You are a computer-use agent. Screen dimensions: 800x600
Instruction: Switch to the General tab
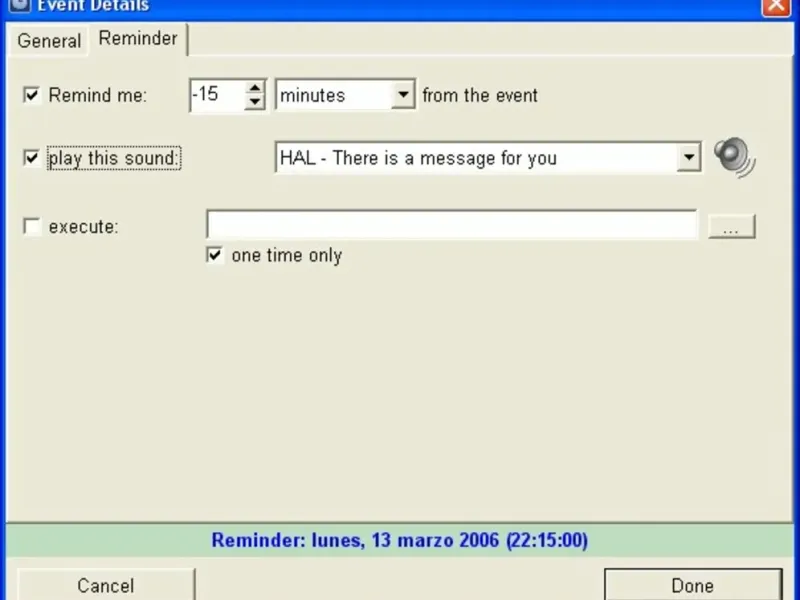pos(49,41)
